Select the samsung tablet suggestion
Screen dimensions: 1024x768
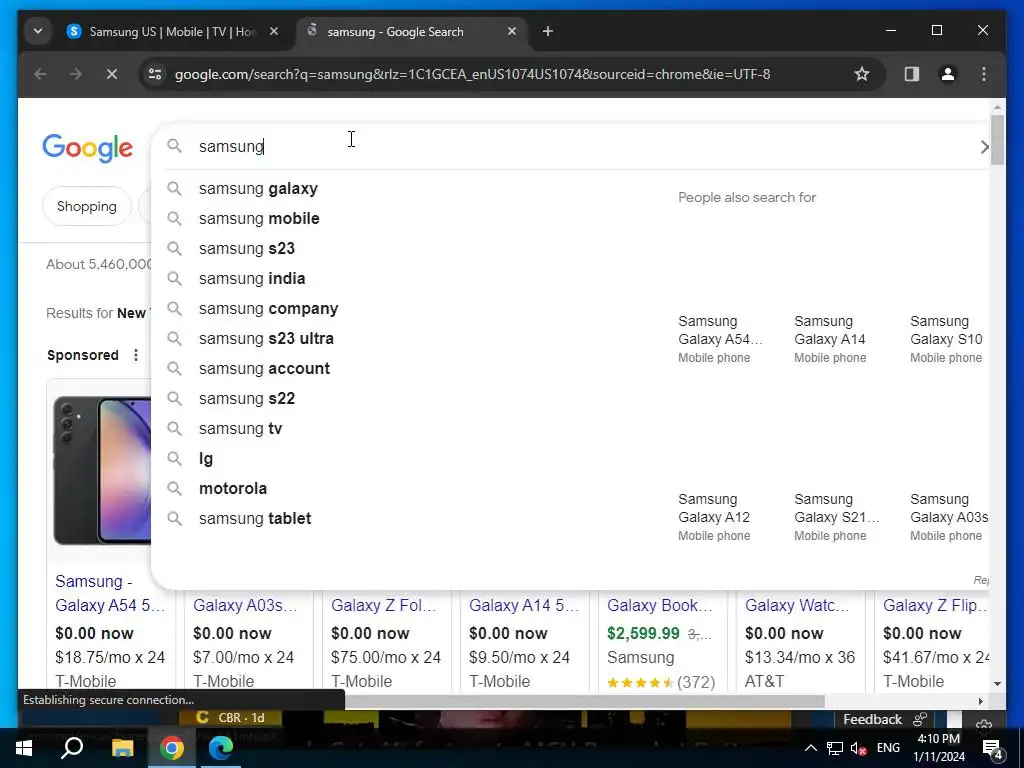pos(255,519)
